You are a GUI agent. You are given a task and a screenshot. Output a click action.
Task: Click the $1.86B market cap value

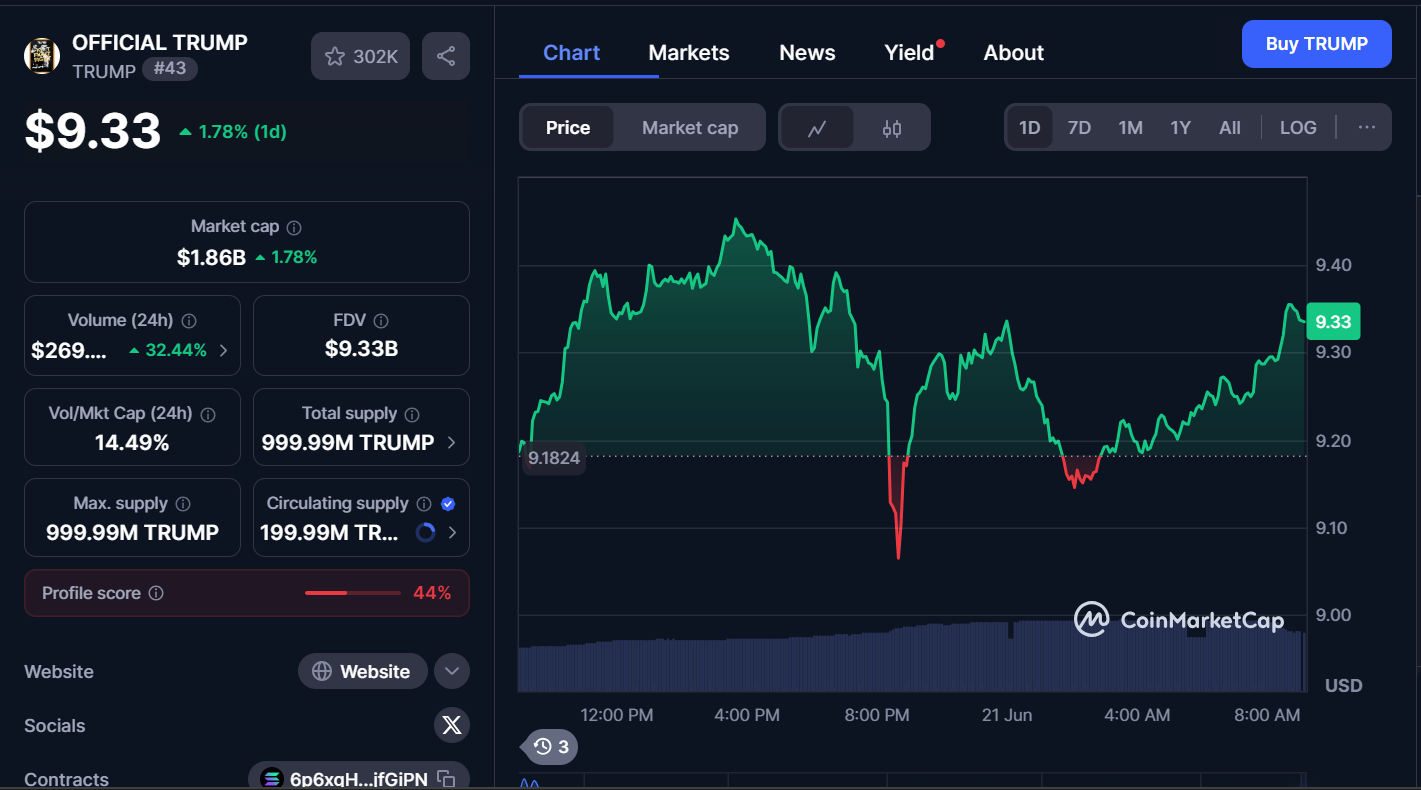tap(211, 257)
